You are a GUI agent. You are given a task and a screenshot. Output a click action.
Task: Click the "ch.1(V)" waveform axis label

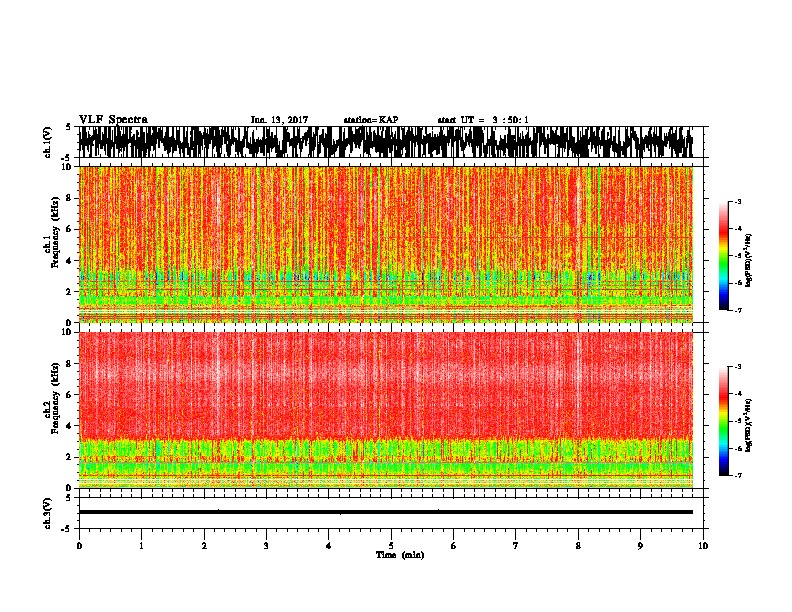pyautogui.click(x=48, y=142)
